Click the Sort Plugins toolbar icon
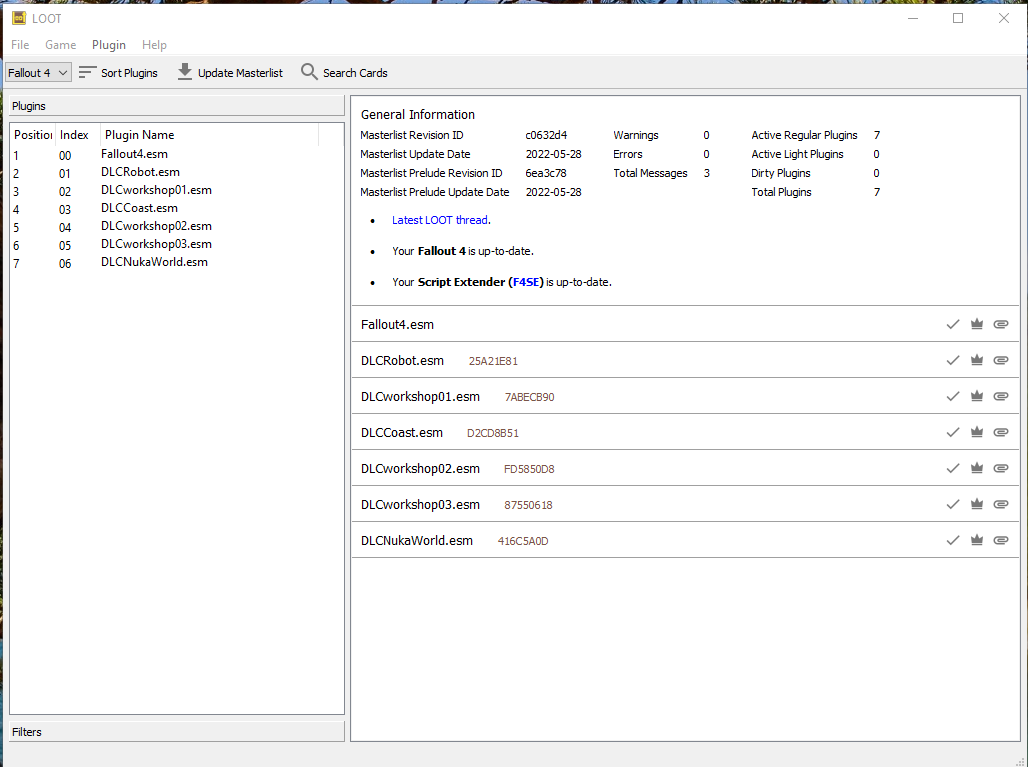The height and width of the screenshot is (767, 1028). (x=87, y=72)
